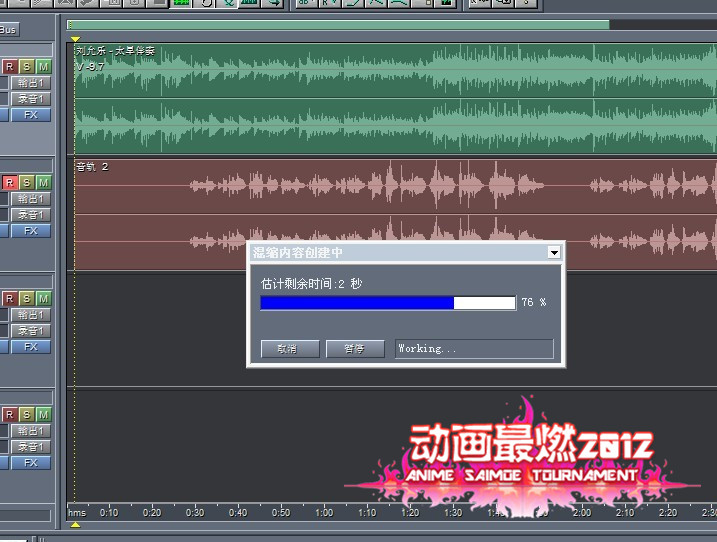
Task: Click 取消 to cancel the mixdown
Action: pos(290,349)
